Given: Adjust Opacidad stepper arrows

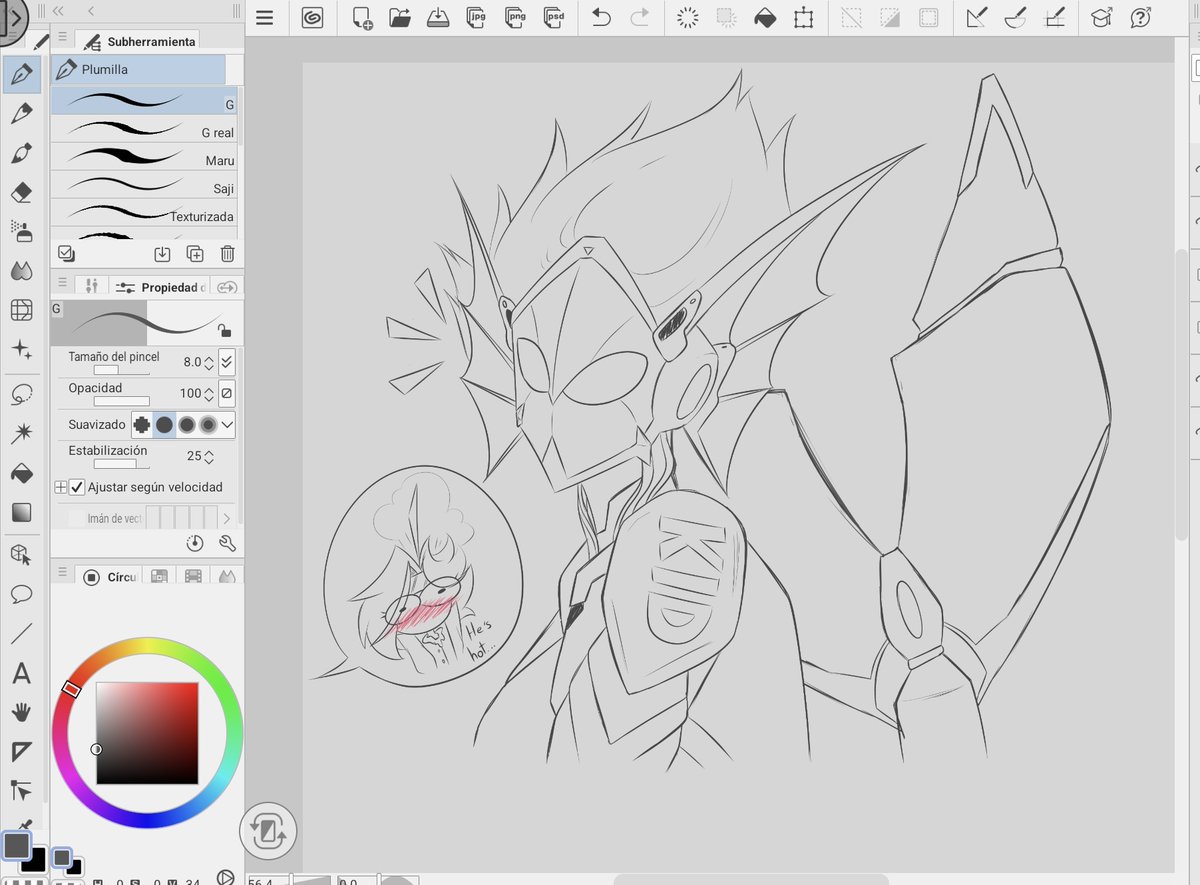Looking at the screenshot, I should click(209, 393).
